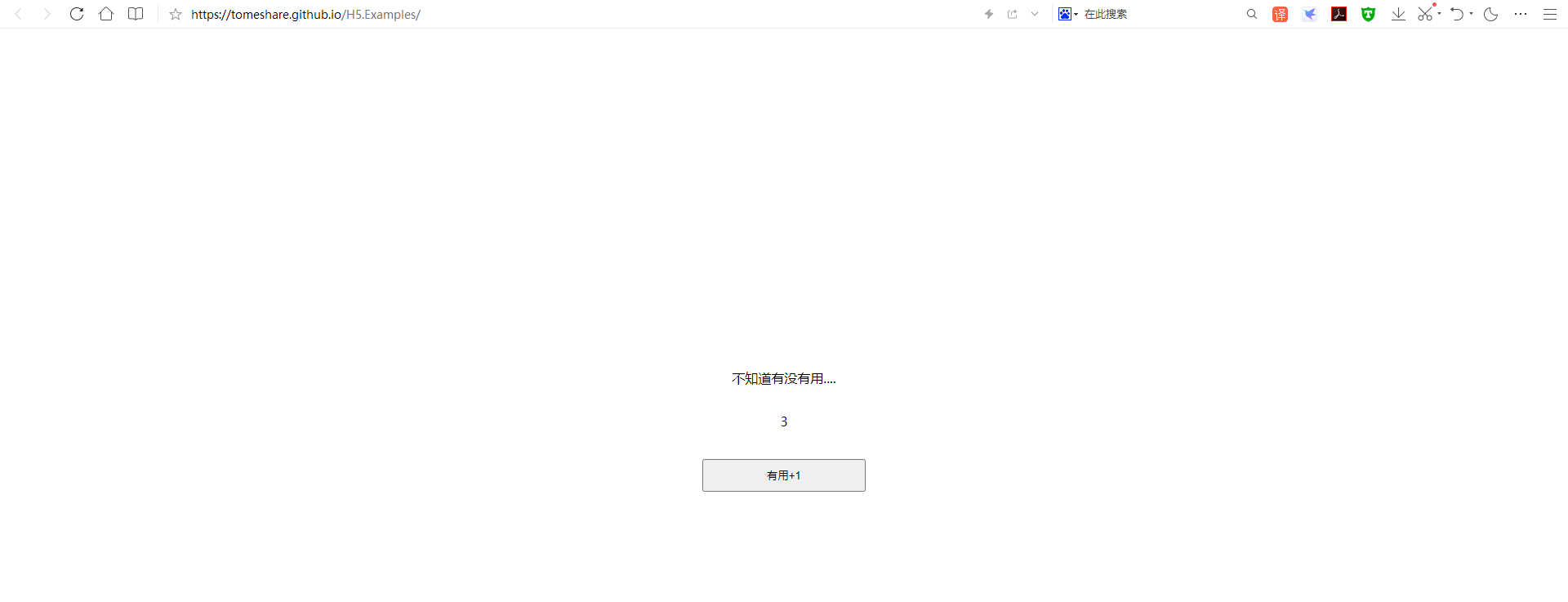Image resolution: width=1568 pixels, height=602 pixels.
Task: Open the Baidu search engine selector
Action: 1067,14
